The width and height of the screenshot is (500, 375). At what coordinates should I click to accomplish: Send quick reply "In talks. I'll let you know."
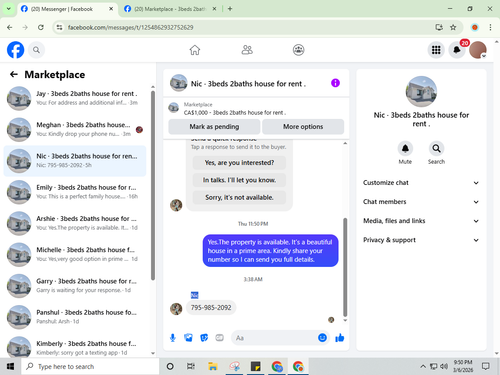[x=239, y=180]
